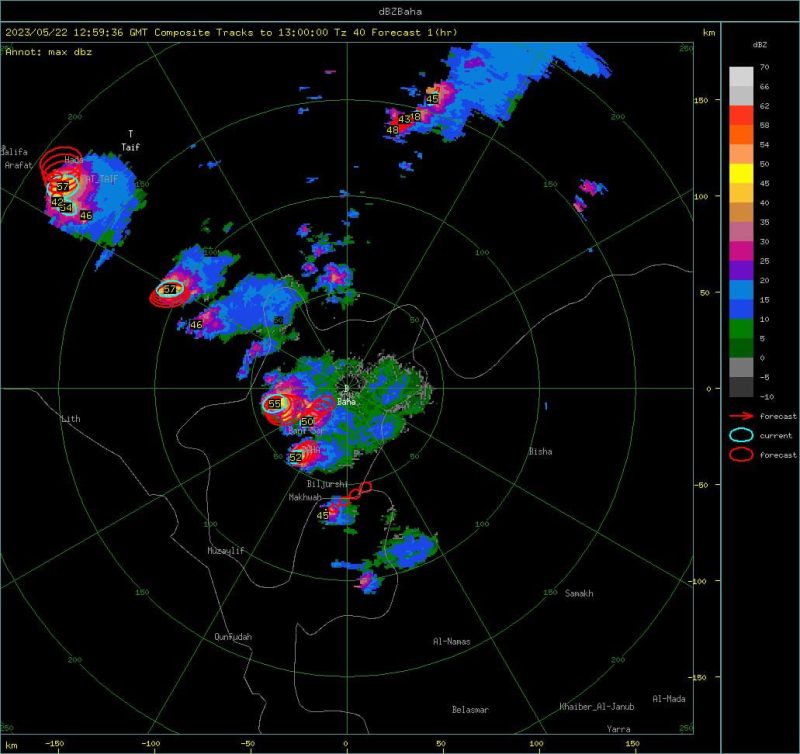Select the storm cell marker labeled 55
Screen dimensions: 800x754
tap(274, 404)
